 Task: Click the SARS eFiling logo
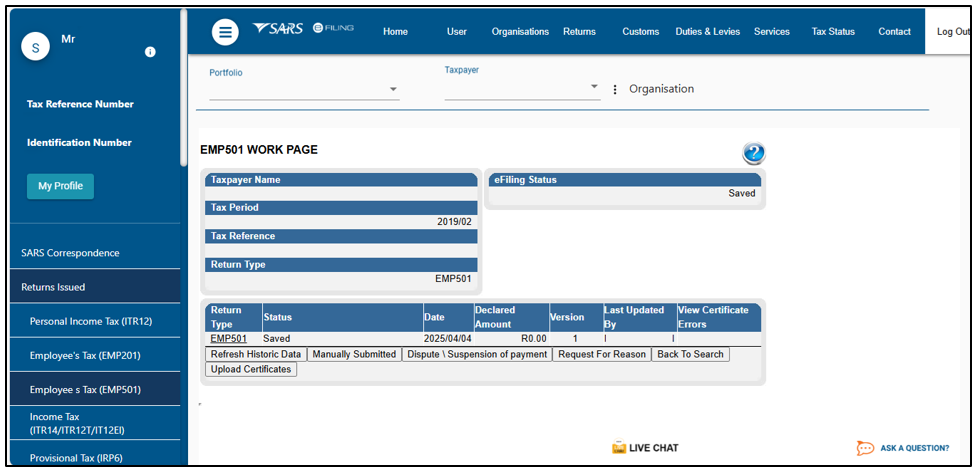pyautogui.click(x=303, y=29)
